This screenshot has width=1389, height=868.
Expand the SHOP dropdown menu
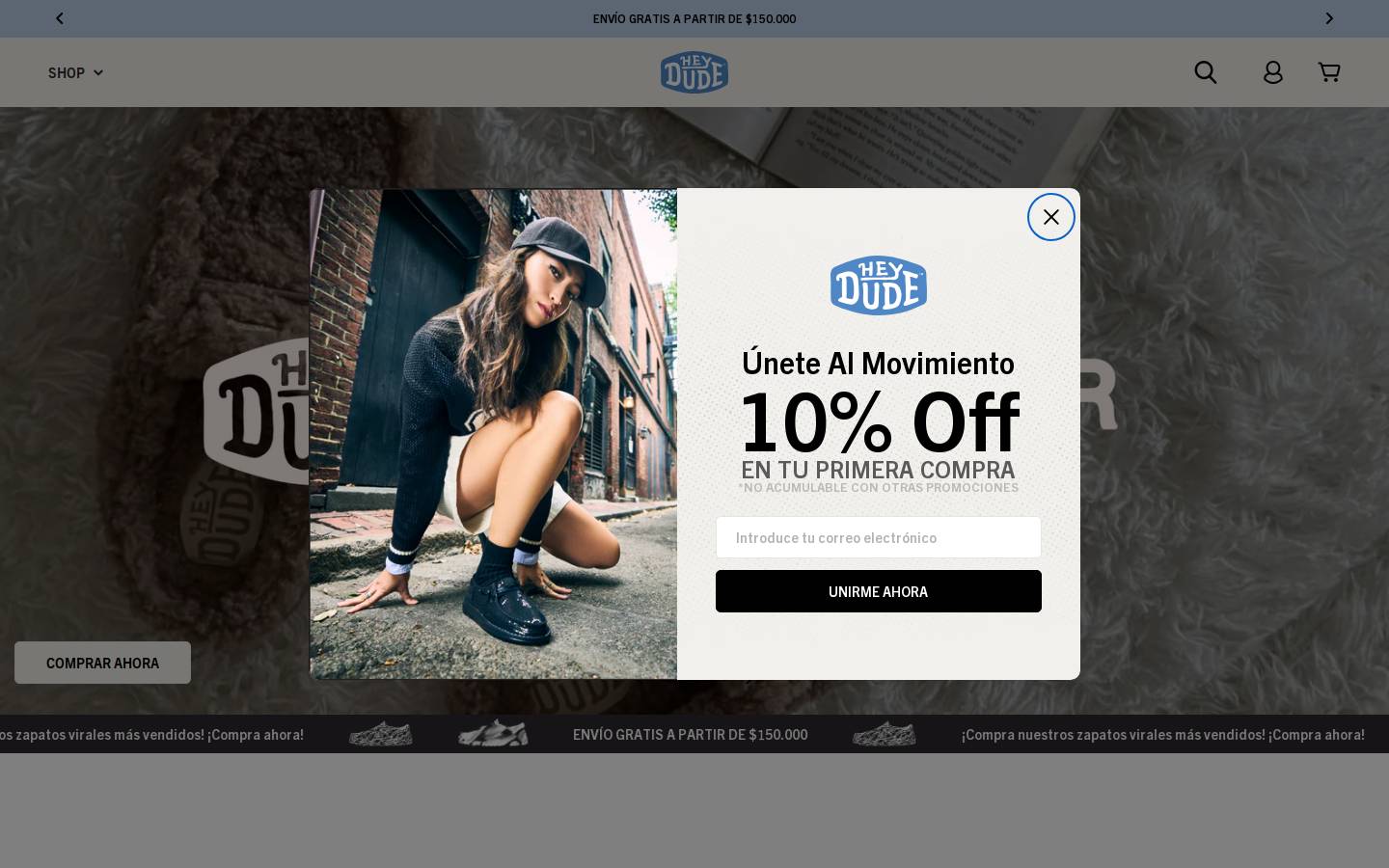(x=75, y=72)
